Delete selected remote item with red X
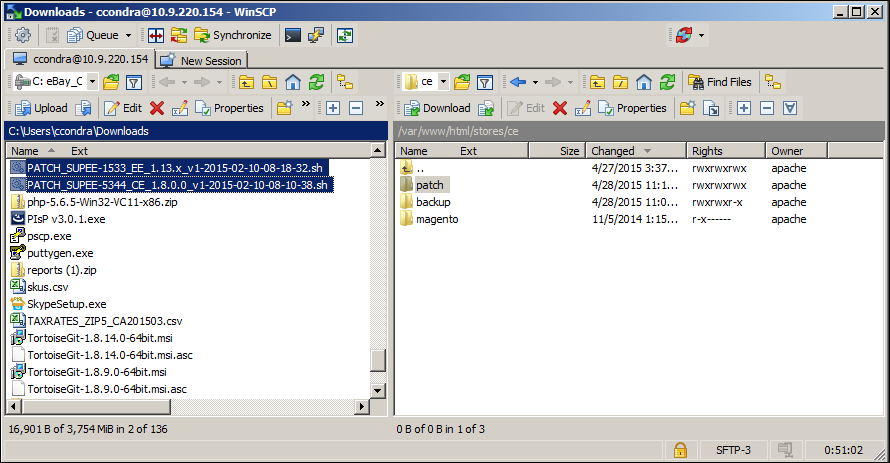This screenshot has height=463, width=890. click(x=560, y=108)
